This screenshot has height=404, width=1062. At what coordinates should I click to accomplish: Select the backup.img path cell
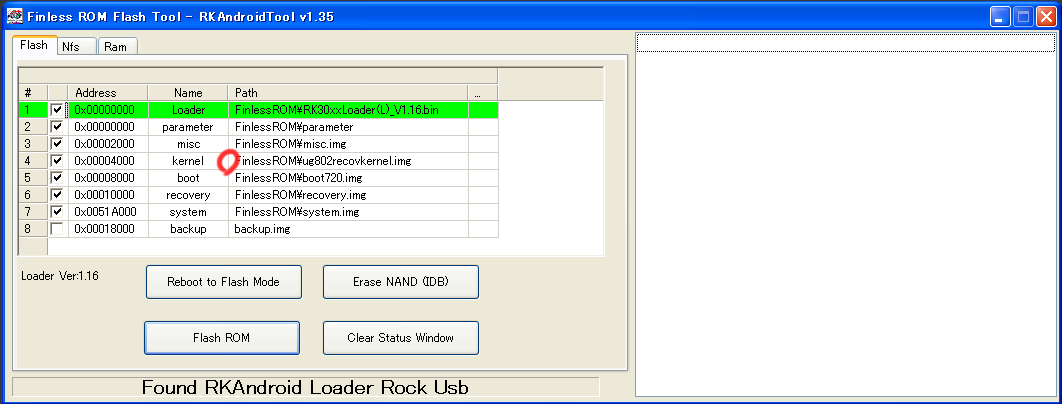click(x=348, y=229)
